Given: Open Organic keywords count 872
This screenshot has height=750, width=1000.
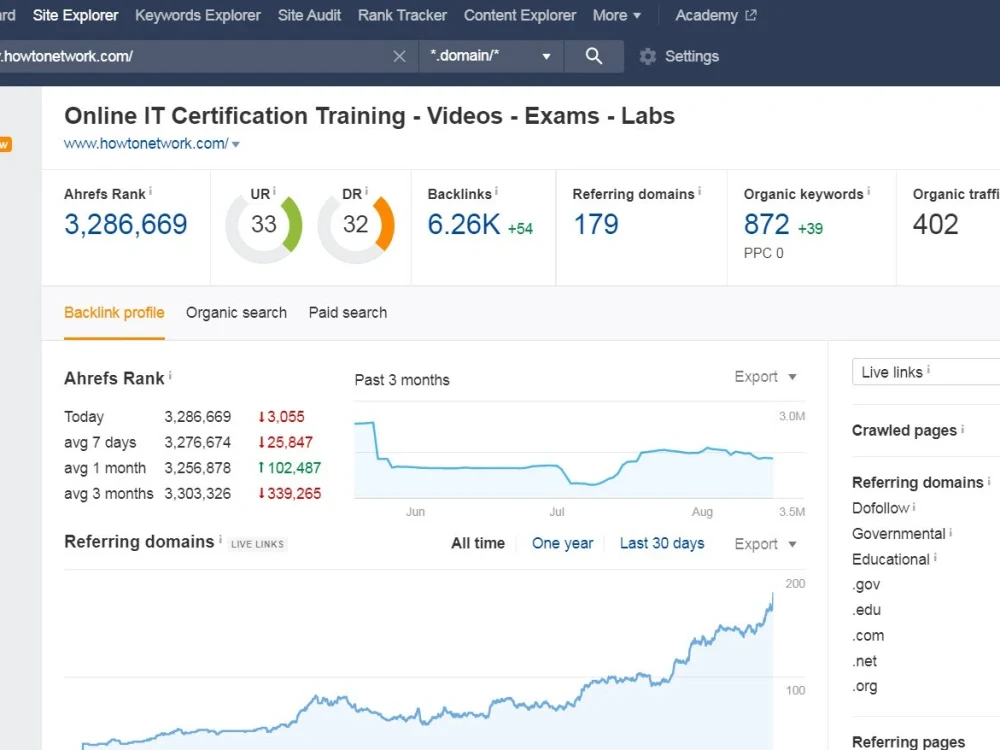Looking at the screenshot, I should pos(767,224).
